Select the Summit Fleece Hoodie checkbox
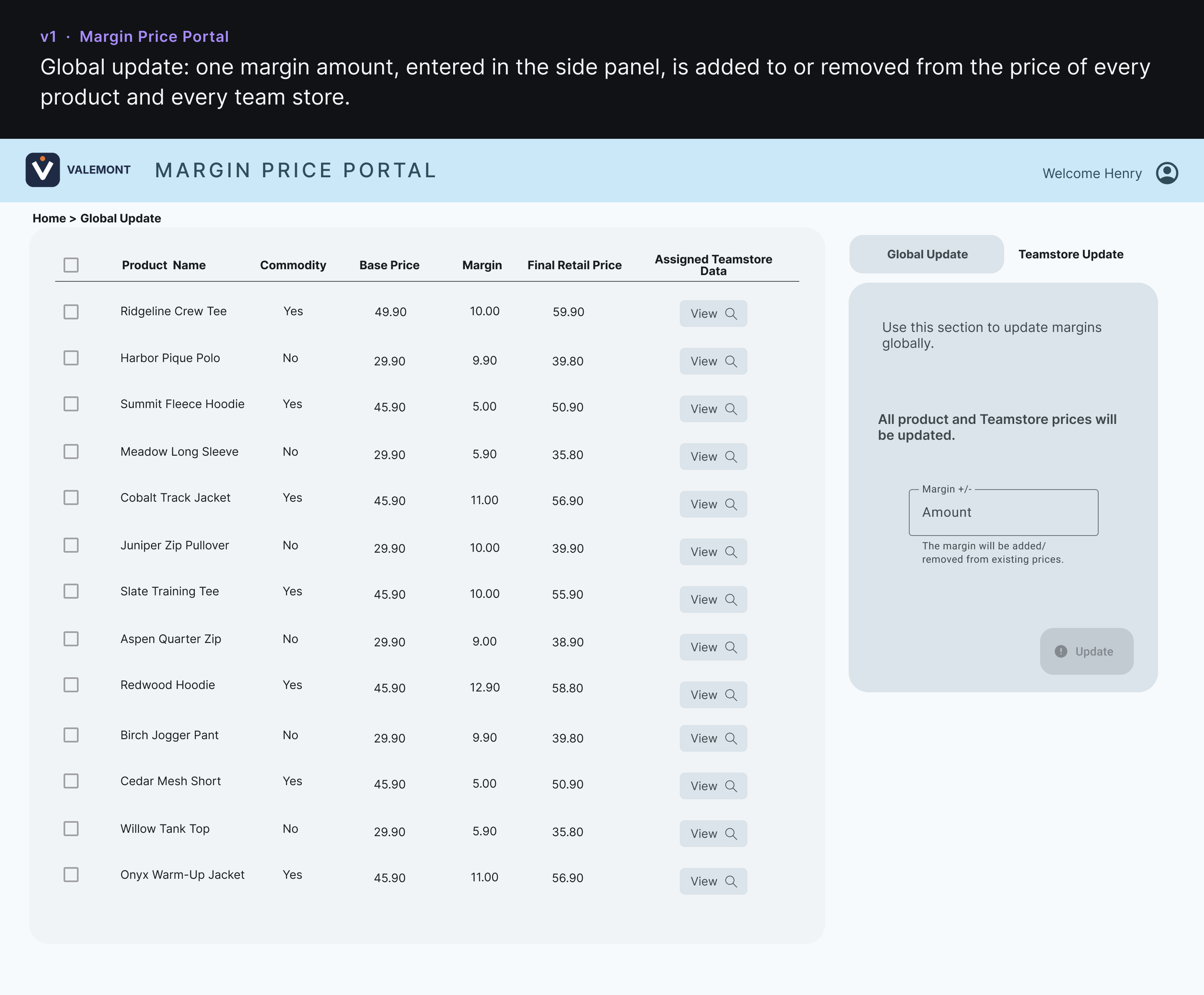 click(71, 404)
